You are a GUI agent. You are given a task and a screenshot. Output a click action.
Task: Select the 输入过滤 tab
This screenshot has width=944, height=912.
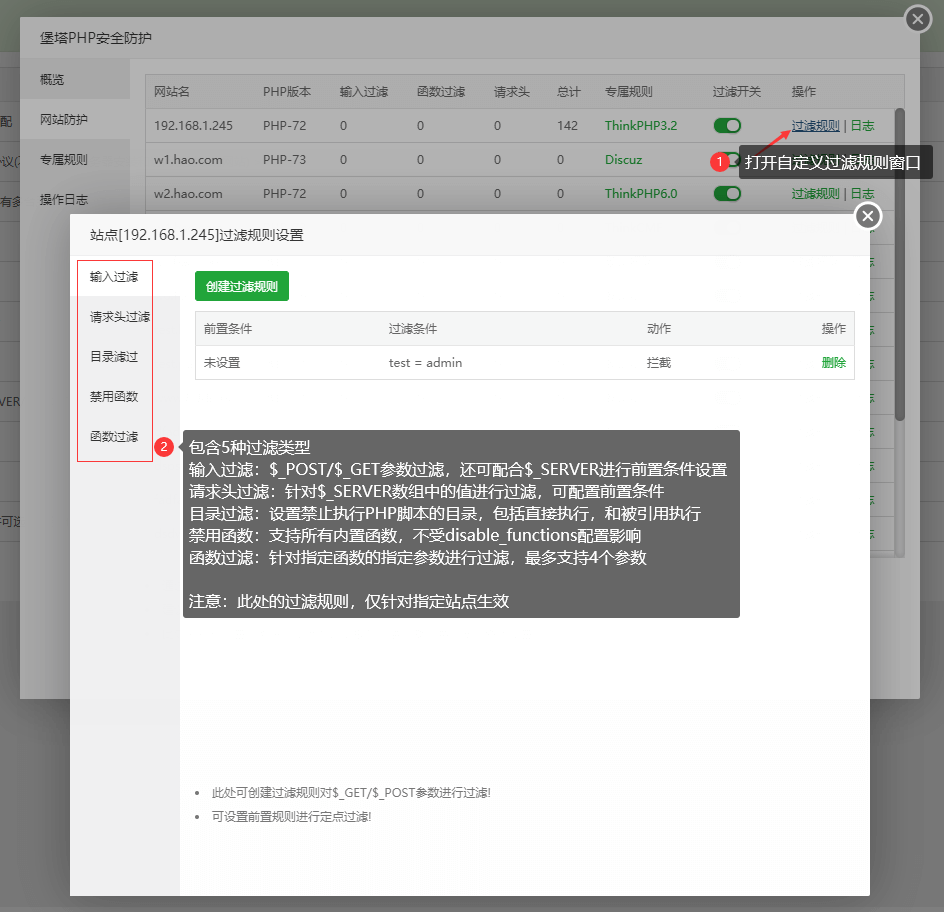pos(114,277)
